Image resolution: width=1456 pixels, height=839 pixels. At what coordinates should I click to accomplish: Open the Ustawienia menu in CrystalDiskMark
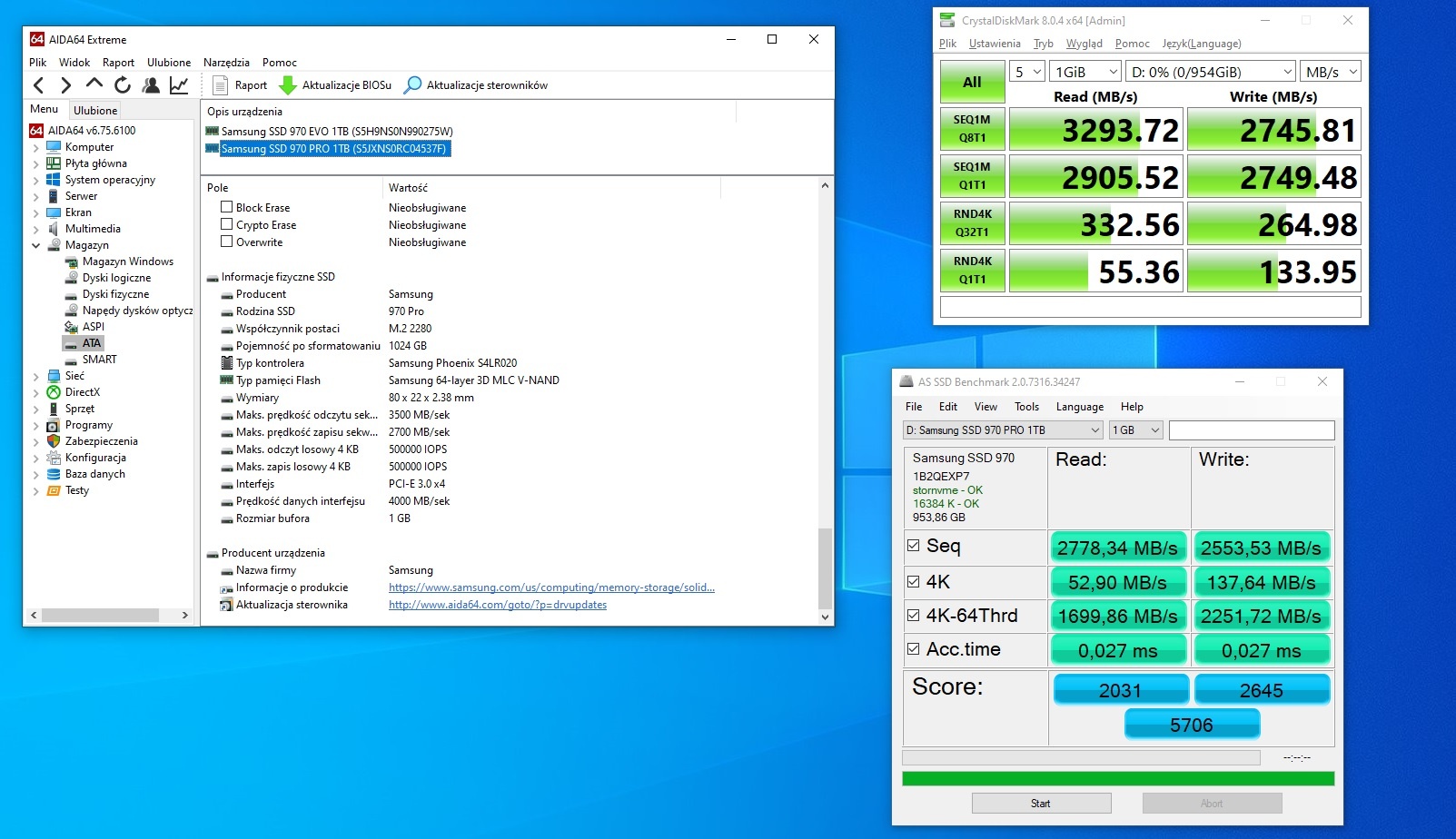point(995,44)
